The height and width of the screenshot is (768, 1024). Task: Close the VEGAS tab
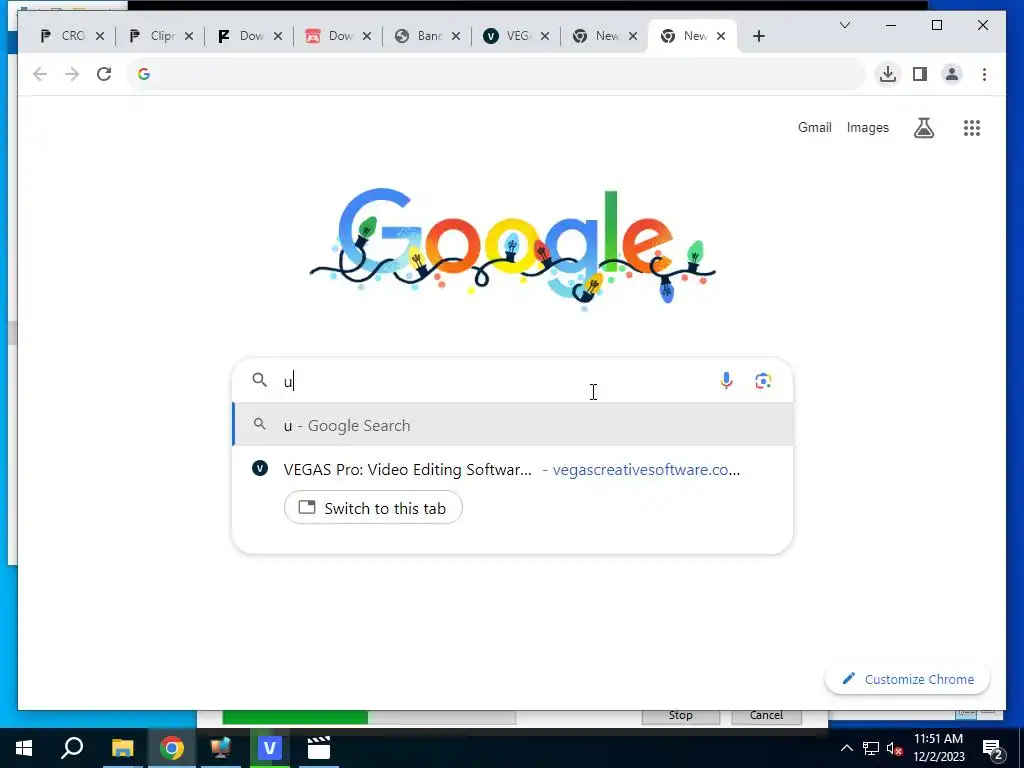(x=545, y=36)
